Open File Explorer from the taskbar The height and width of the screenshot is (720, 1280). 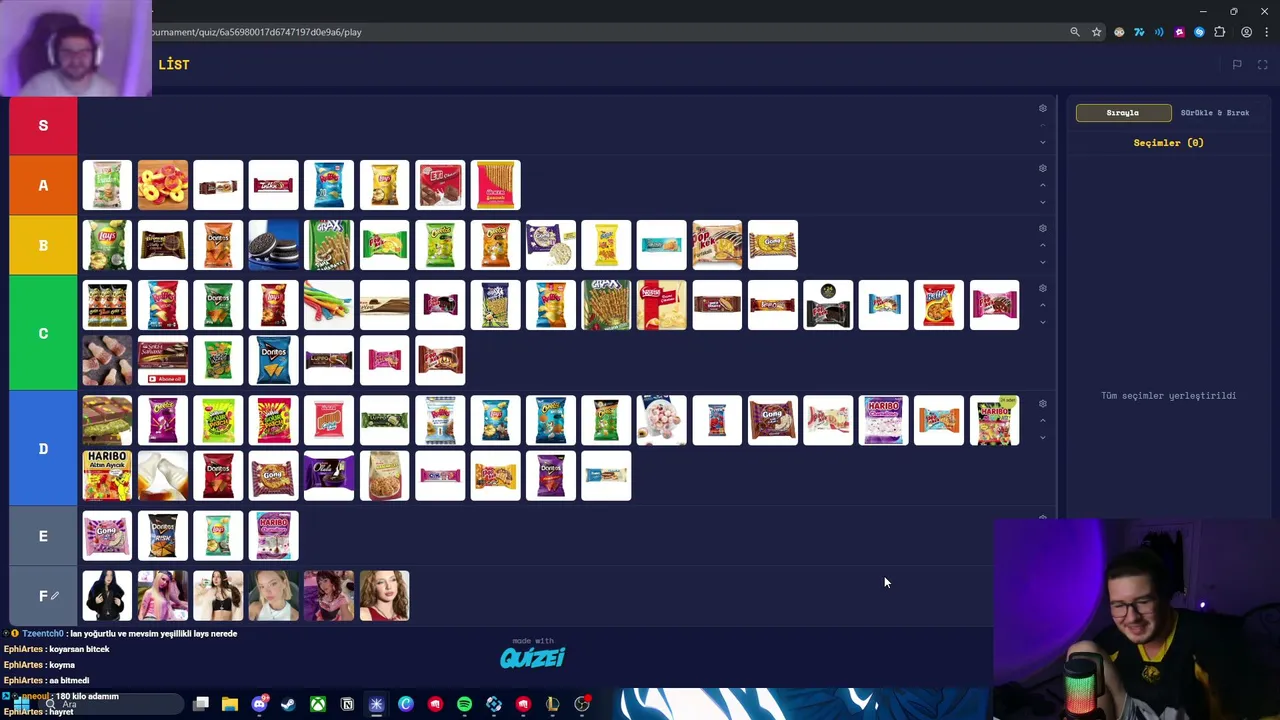coord(230,704)
